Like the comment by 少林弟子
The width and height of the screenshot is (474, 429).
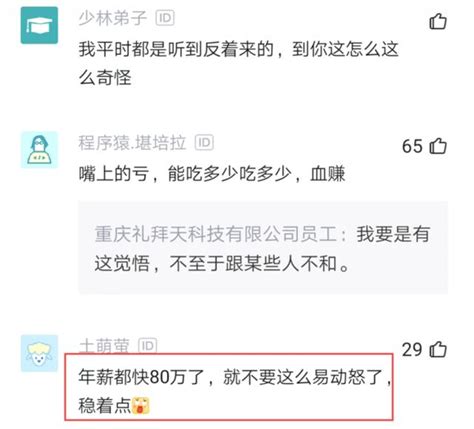point(438,22)
